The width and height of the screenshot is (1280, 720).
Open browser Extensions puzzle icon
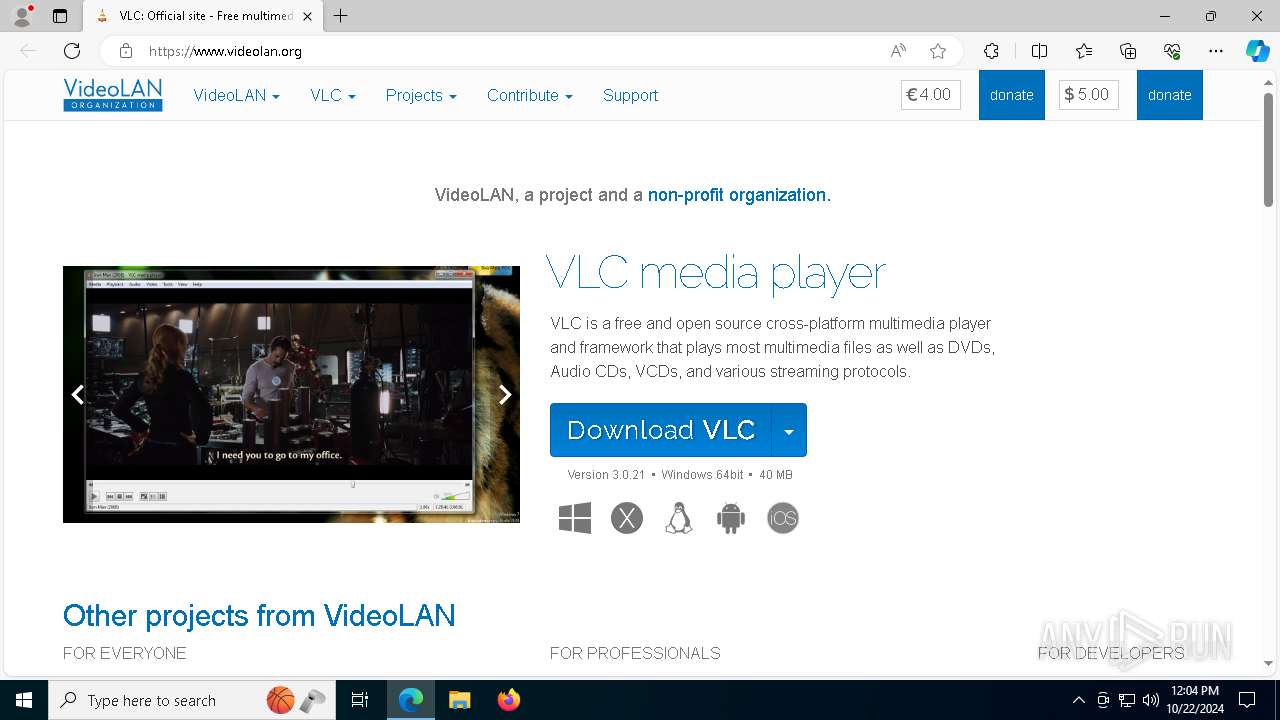991,51
